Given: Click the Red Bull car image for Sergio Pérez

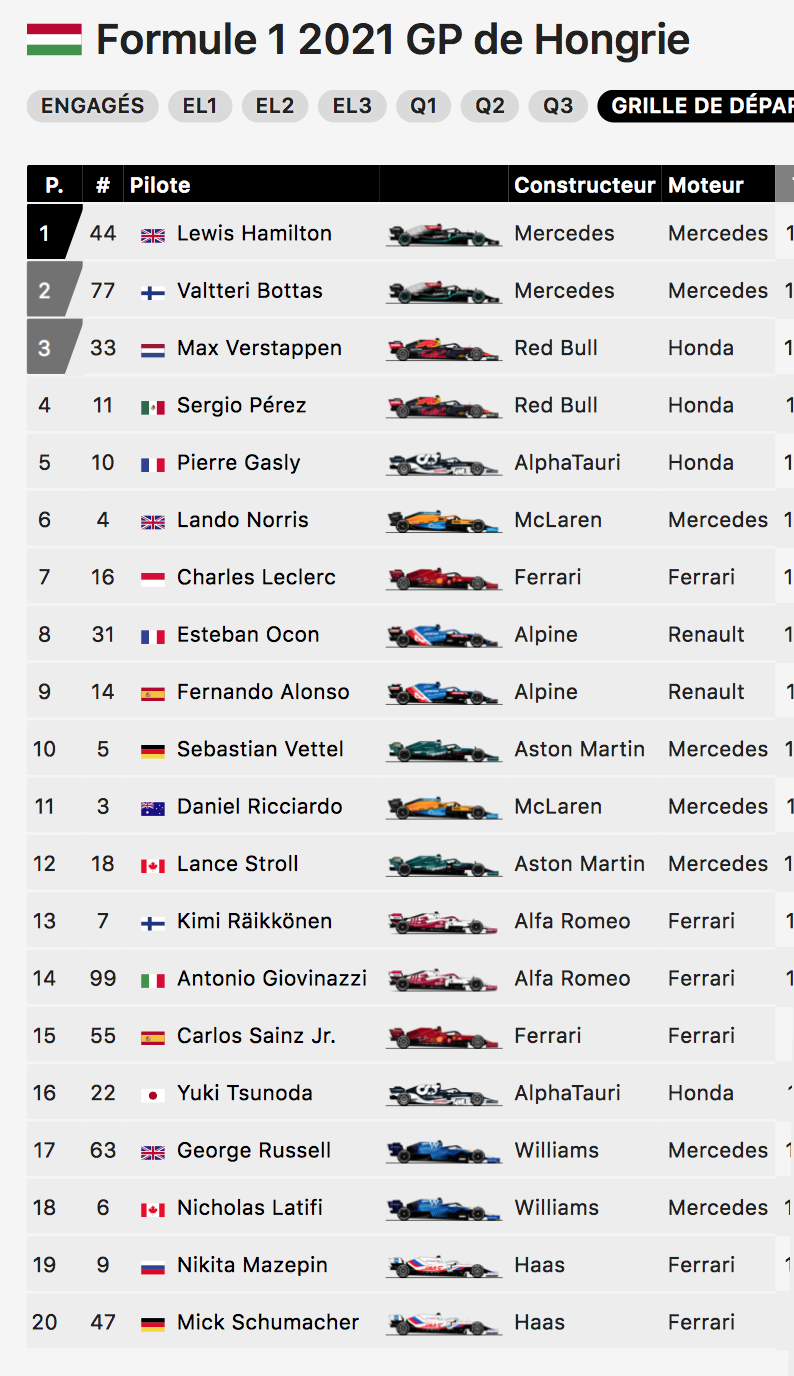Looking at the screenshot, I should click(443, 406).
